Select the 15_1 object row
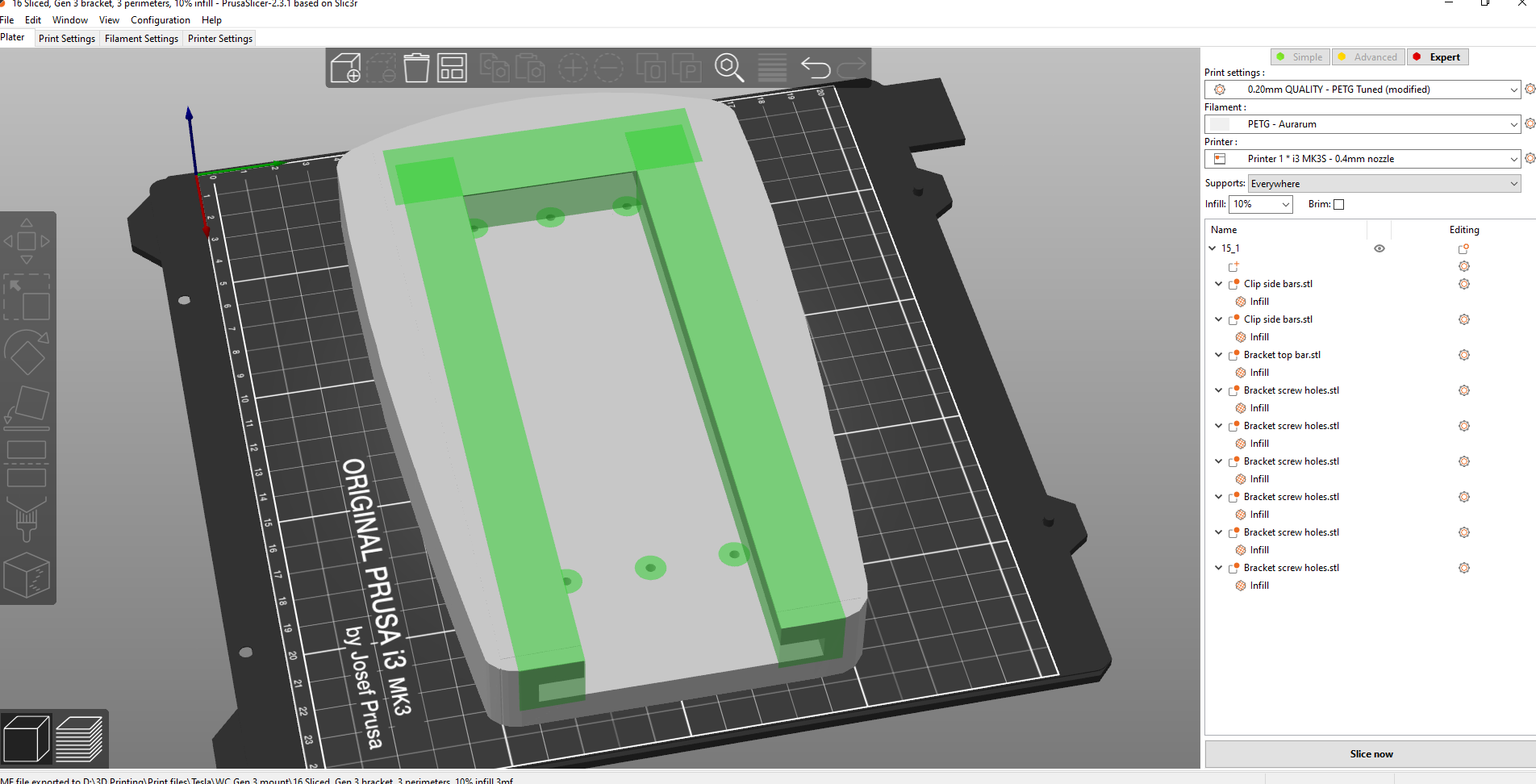This screenshot has width=1536, height=784. (1230, 248)
